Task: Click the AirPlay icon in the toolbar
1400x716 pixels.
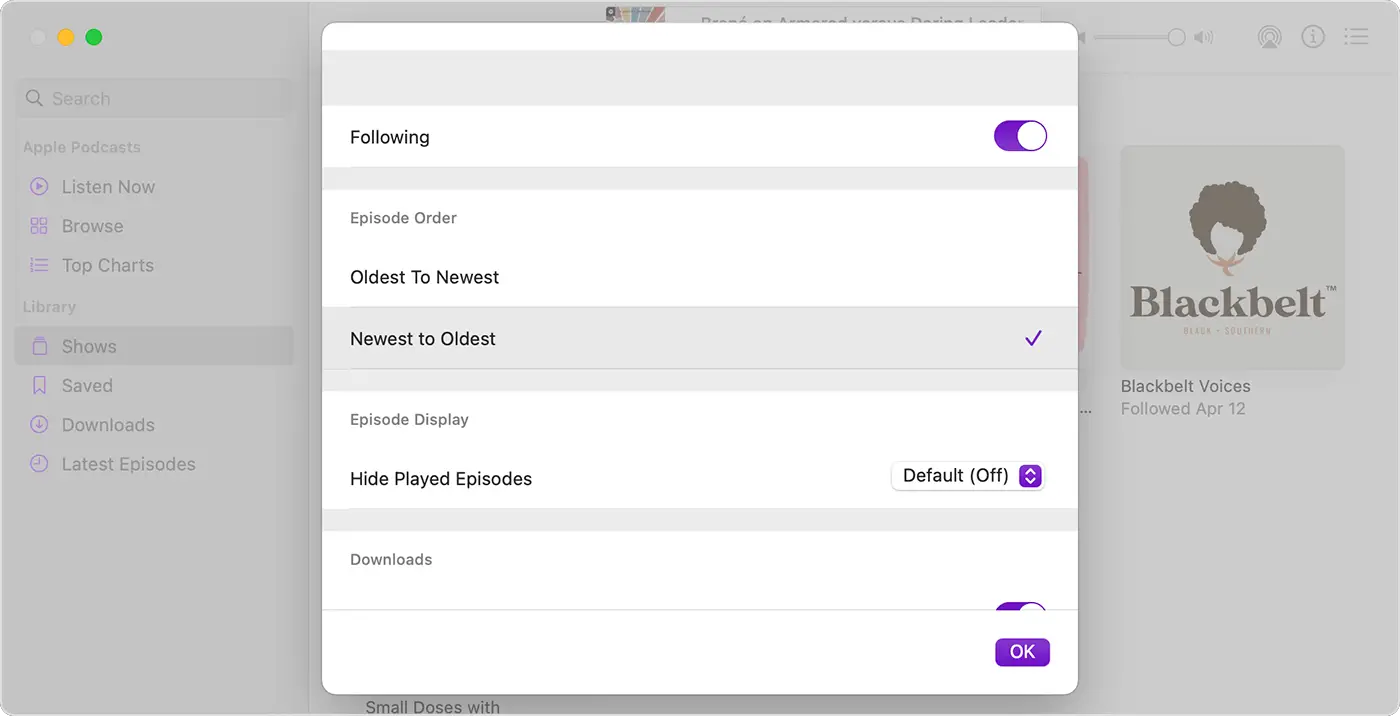Action: point(1269,38)
